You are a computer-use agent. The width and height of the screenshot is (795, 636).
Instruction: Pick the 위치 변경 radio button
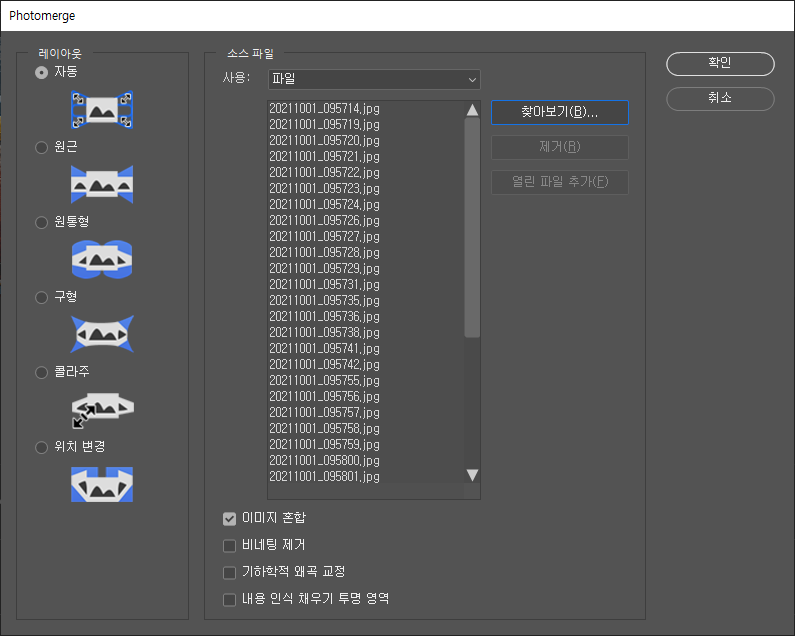point(42,448)
